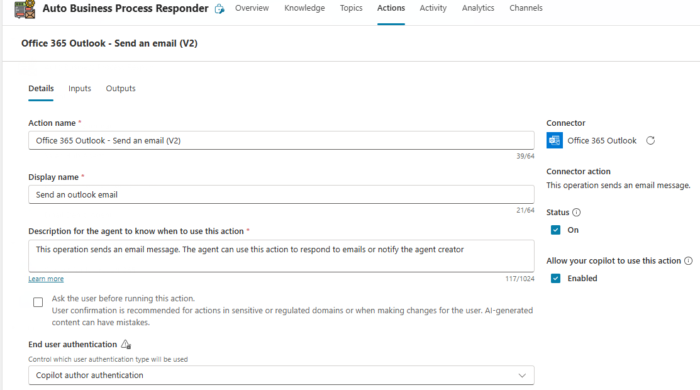Switch to the Overview tab

[x=252, y=8]
